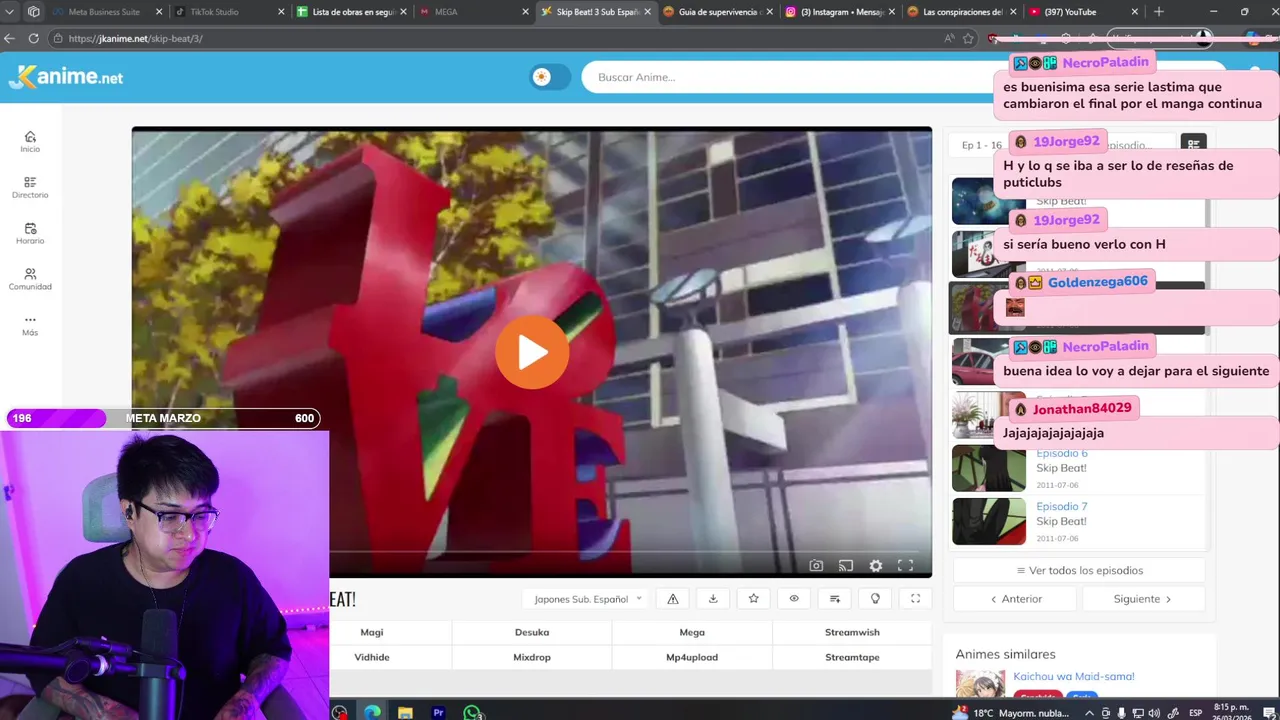Open the read aloud icon in the address bar
The width and height of the screenshot is (1280, 720).
pos(949,38)
